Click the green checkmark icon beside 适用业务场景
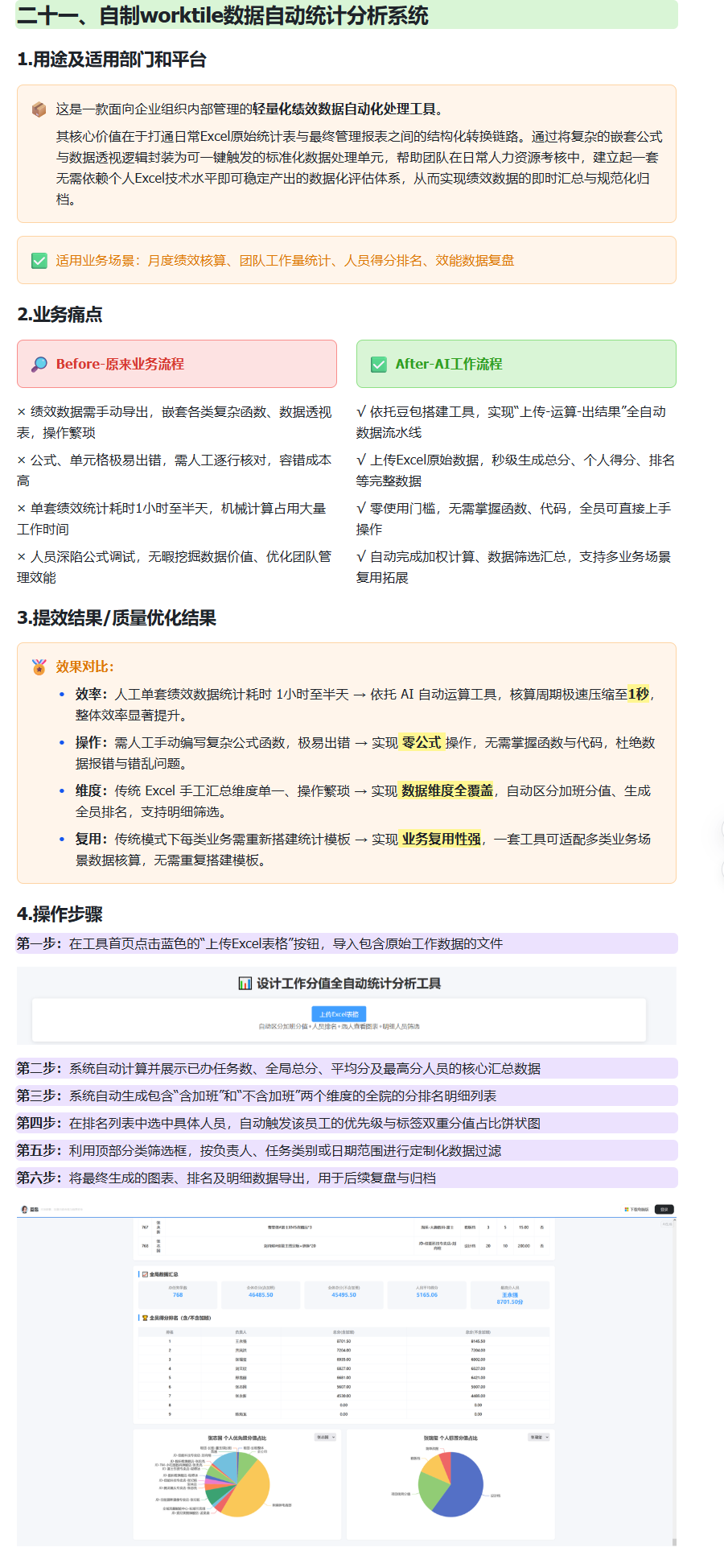724x1568 pixels. tap(39, 261)
